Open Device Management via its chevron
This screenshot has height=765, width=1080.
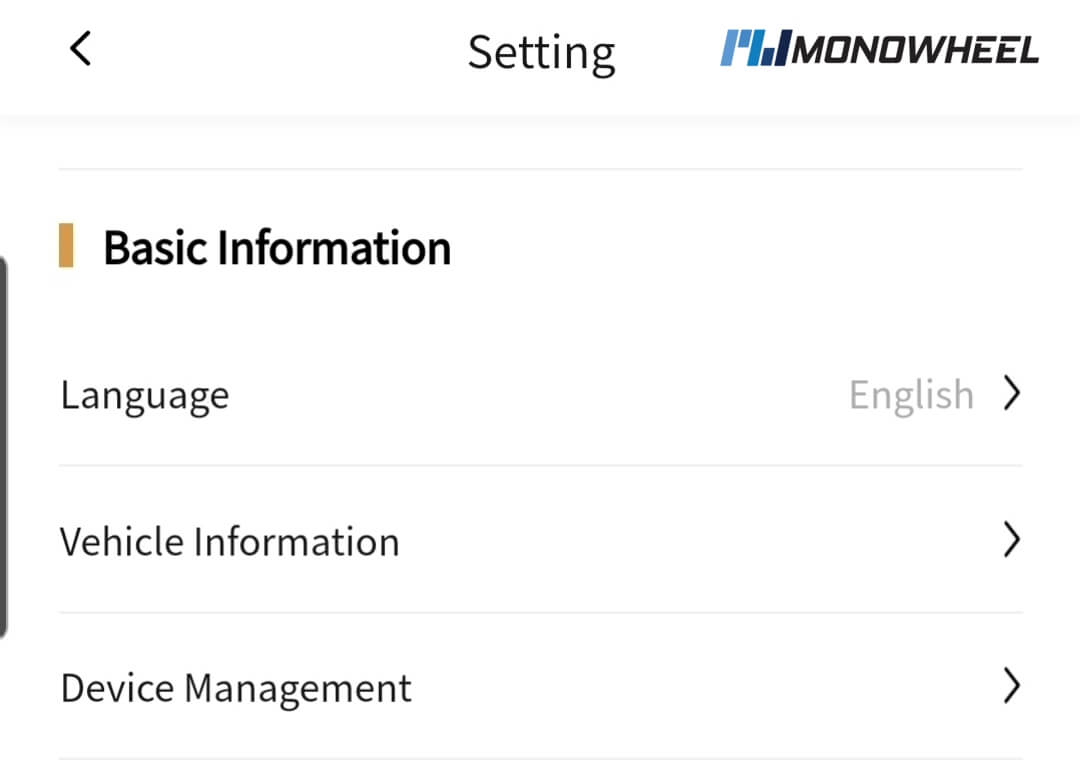click(1011, 687)
